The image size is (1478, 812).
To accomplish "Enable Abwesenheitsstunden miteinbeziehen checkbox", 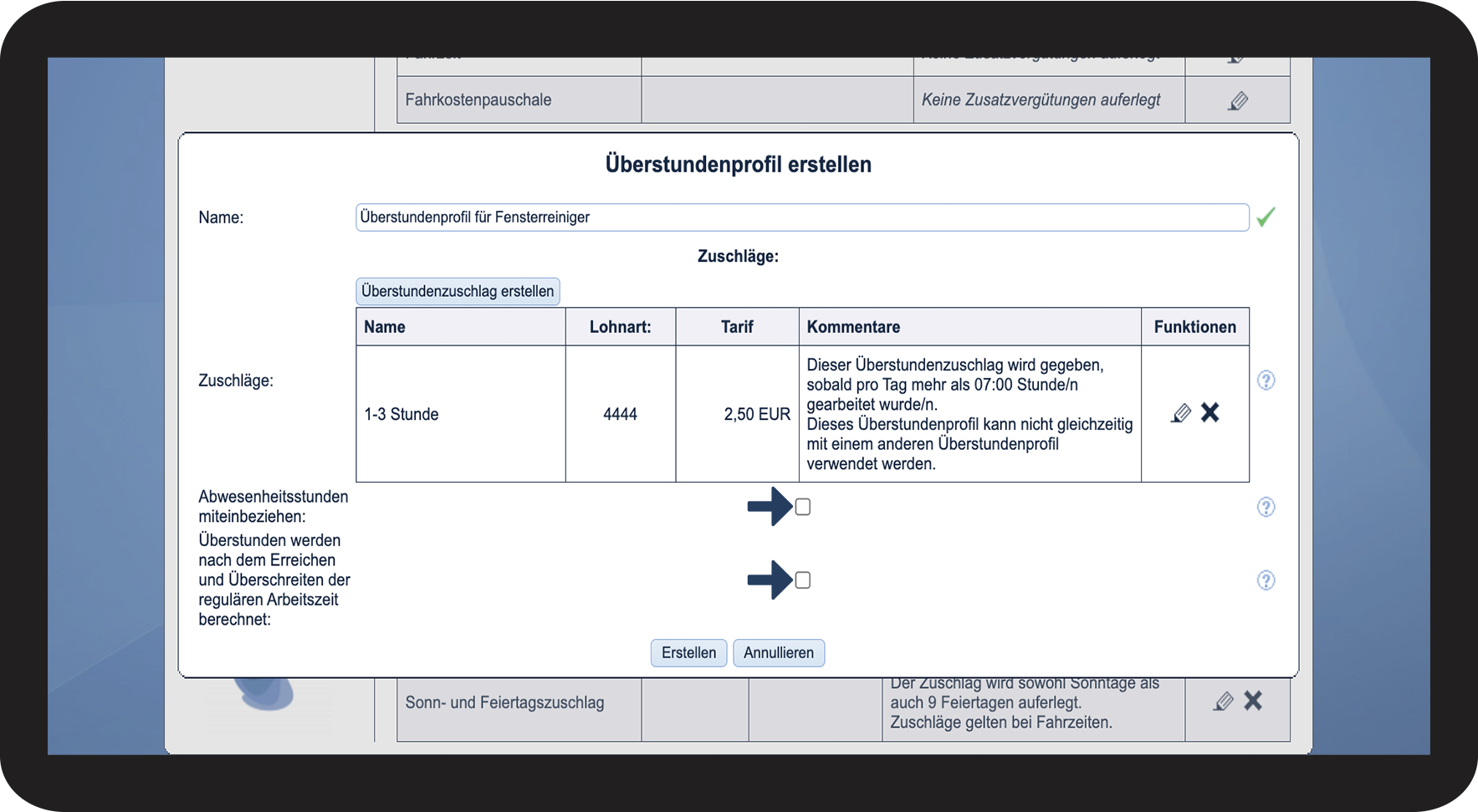I will click(x=803, y=507).
